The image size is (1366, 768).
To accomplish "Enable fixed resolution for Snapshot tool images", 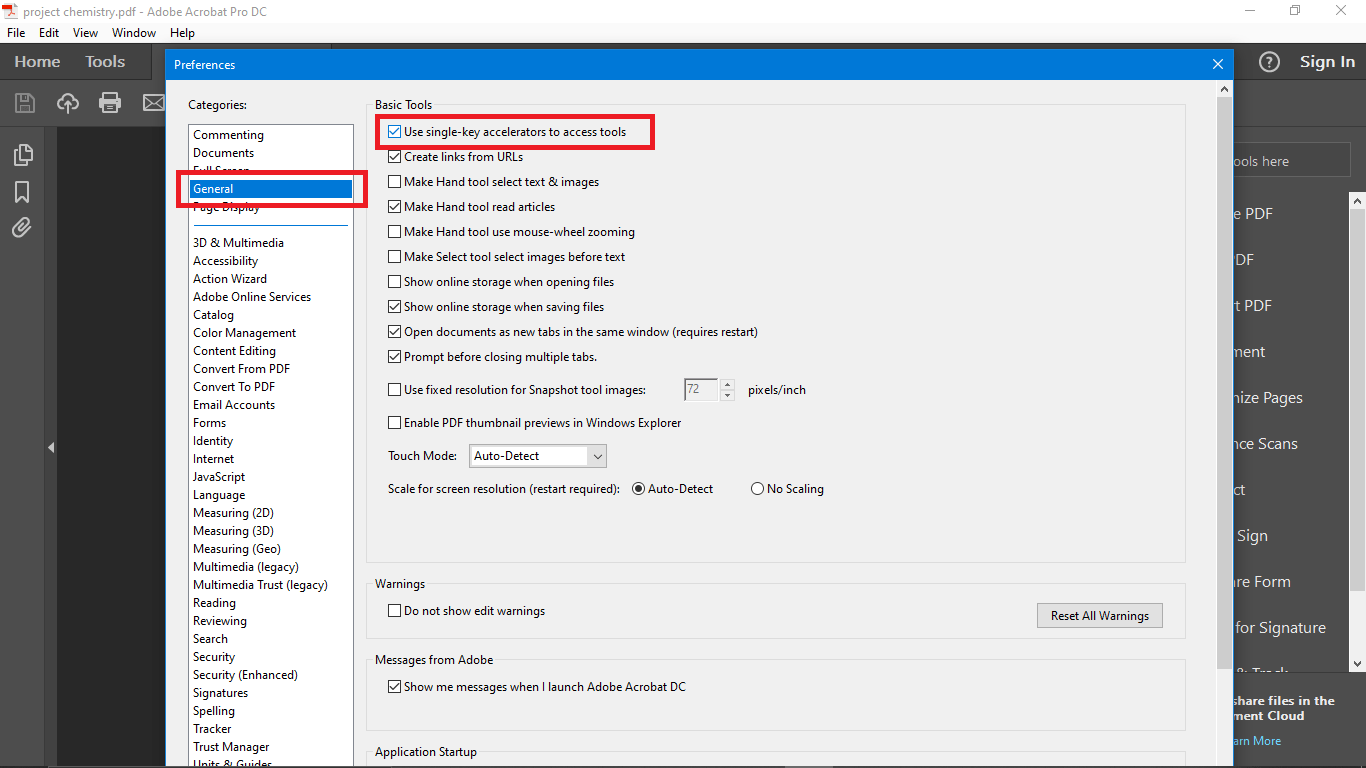I will 394,390.
